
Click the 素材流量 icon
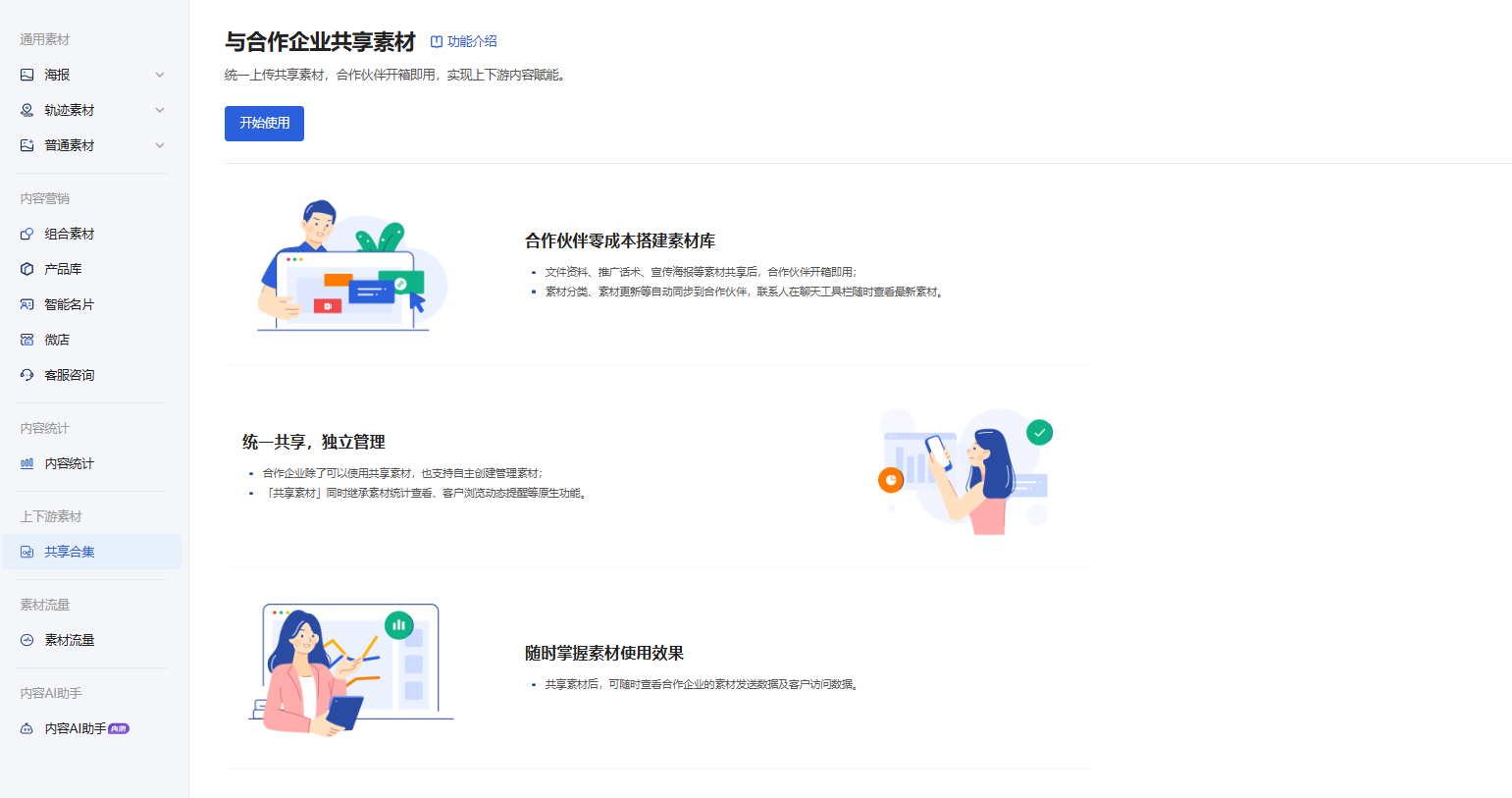click(27, 640)
